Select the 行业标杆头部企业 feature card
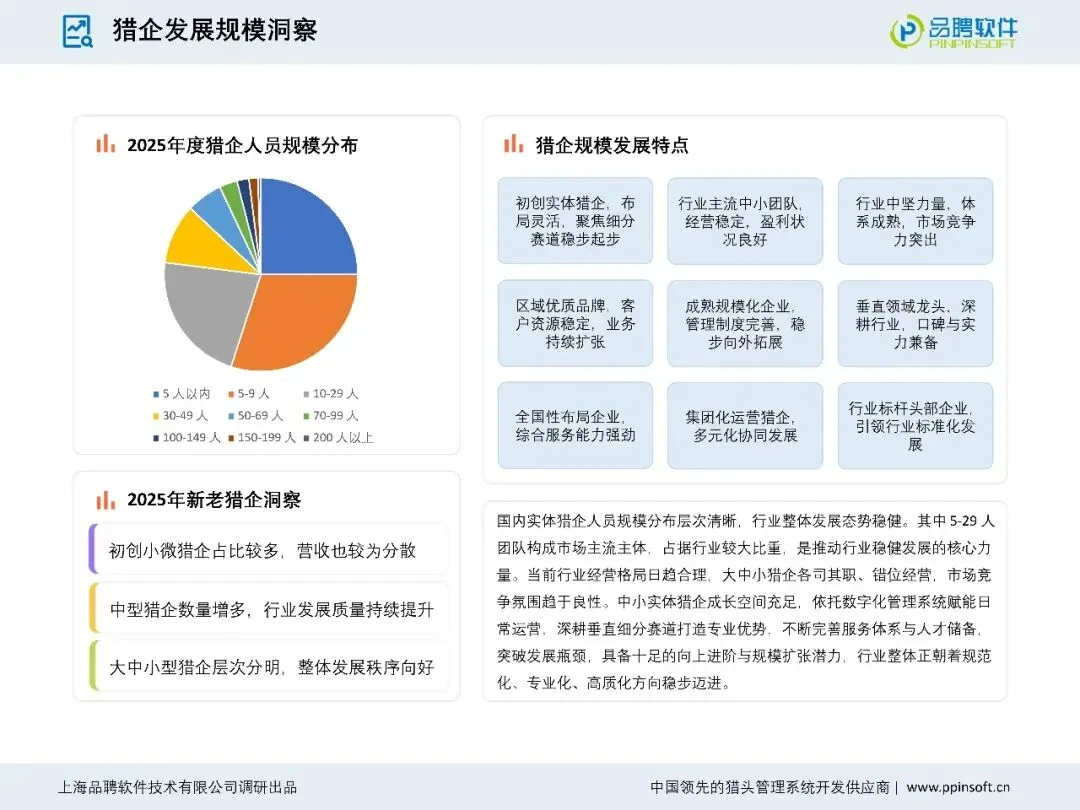Screen dimensions: 1080x810 pyautogui.click(x=915, y=426)
